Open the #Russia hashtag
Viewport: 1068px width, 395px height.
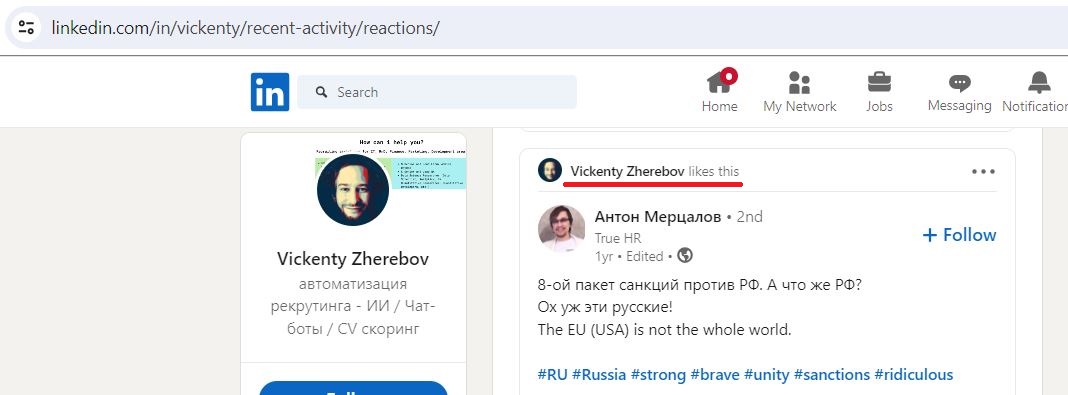pyautogui.click(x=599, y=375)
